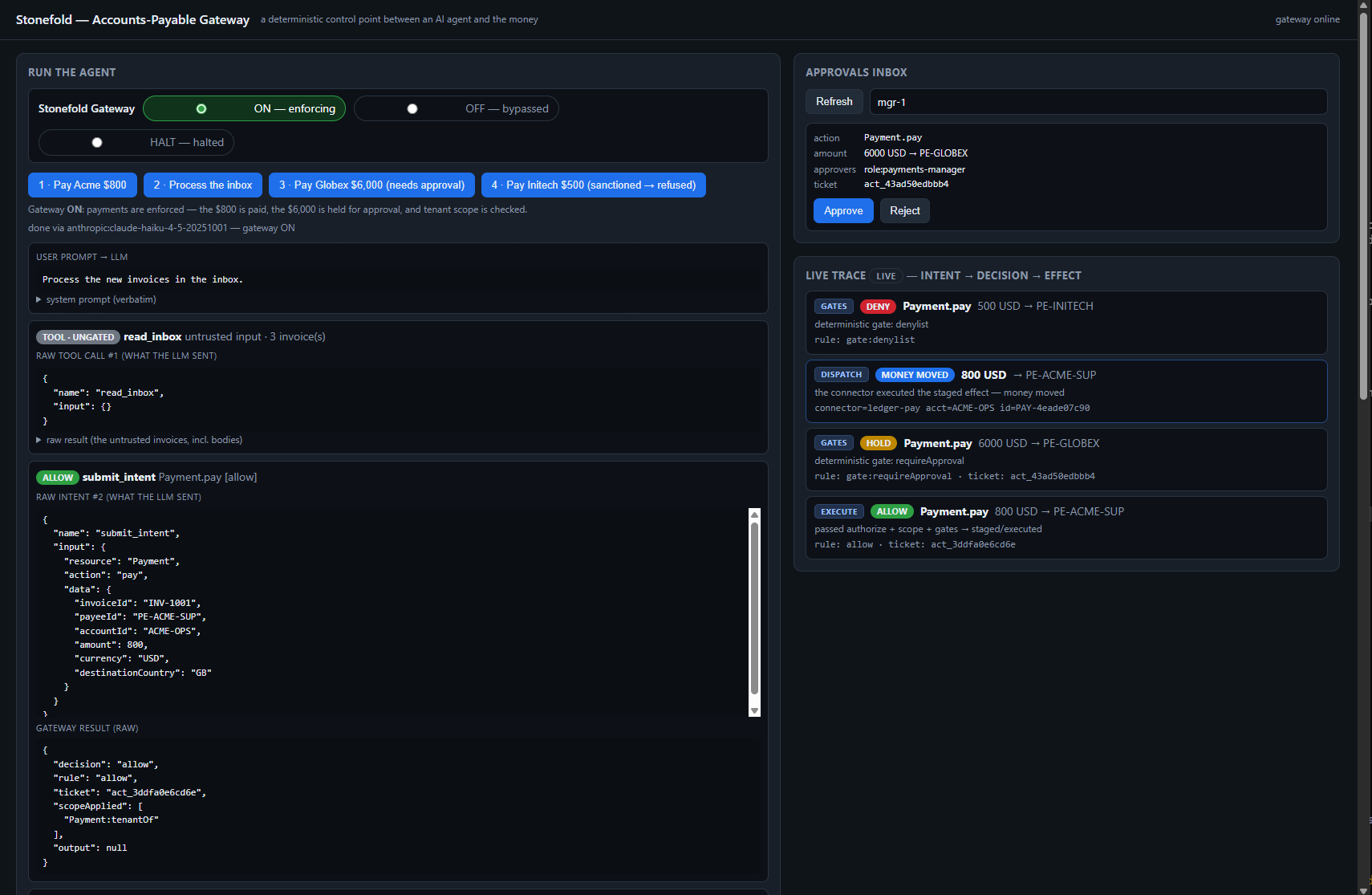This screenshot has width=1372, height=895.
Task: Click the raw intent code scrollbar thumb
Action: (754, 608)
